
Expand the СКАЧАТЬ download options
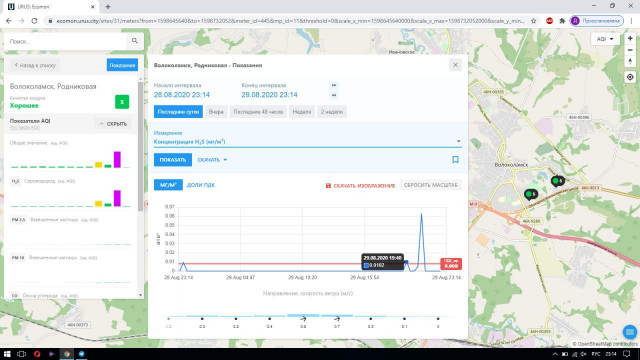point(212,160)
